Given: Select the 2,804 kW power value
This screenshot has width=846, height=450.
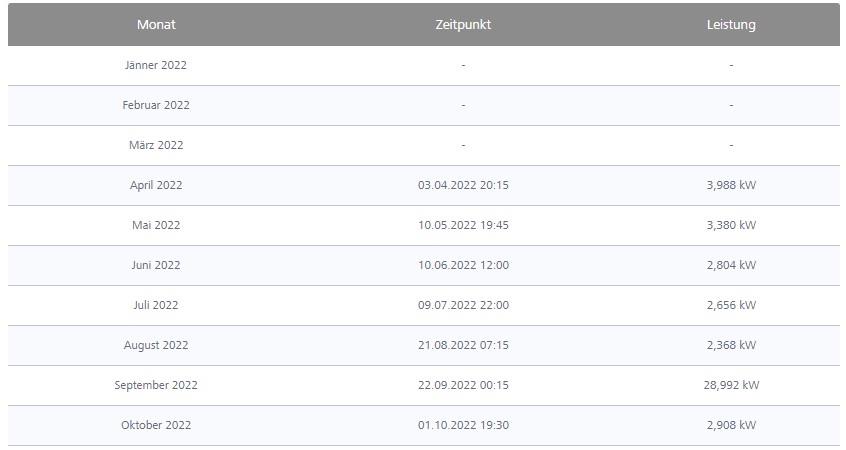Looking at the screenshot, I should (731, 265).
